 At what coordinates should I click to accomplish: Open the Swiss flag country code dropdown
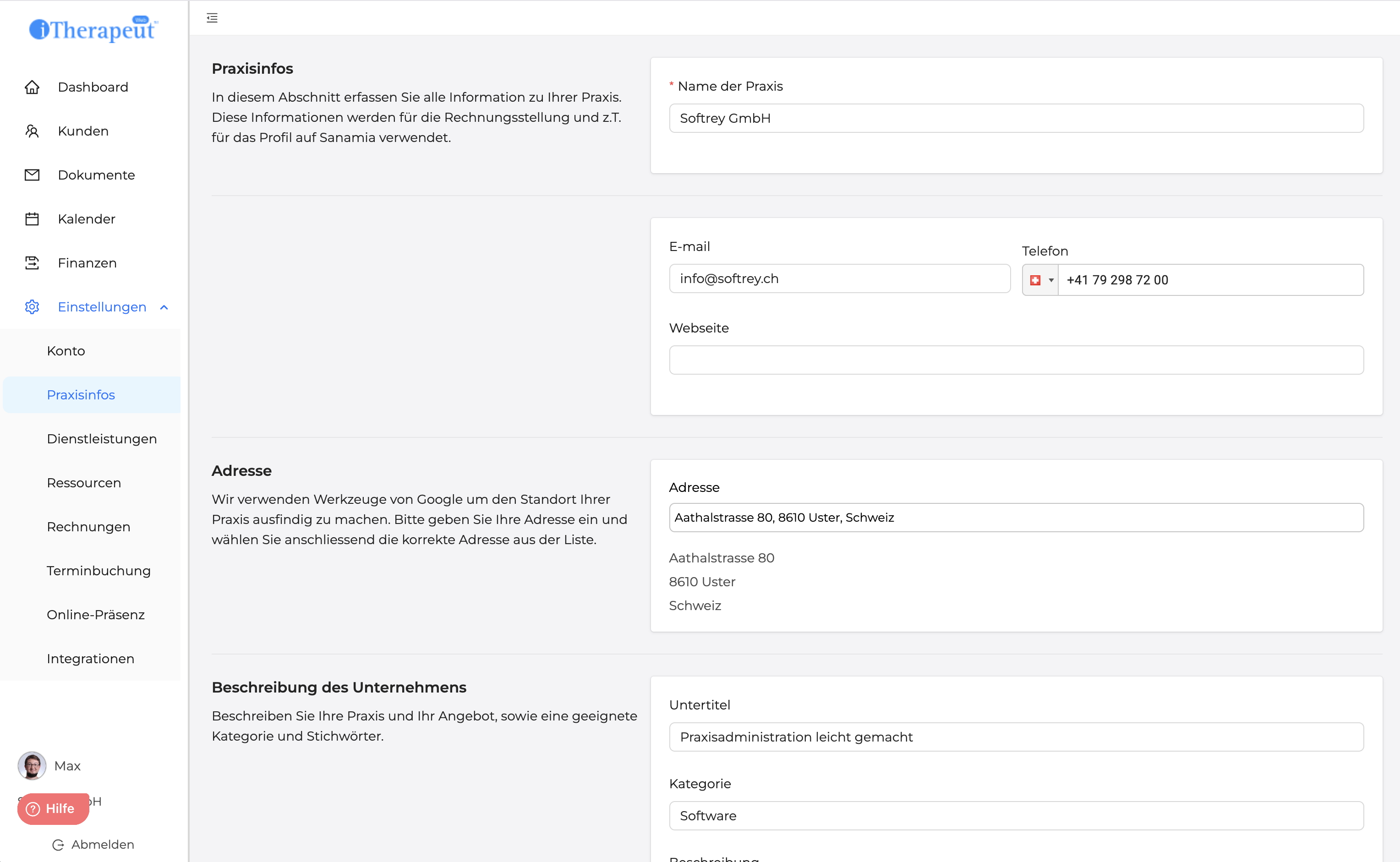1040,280
